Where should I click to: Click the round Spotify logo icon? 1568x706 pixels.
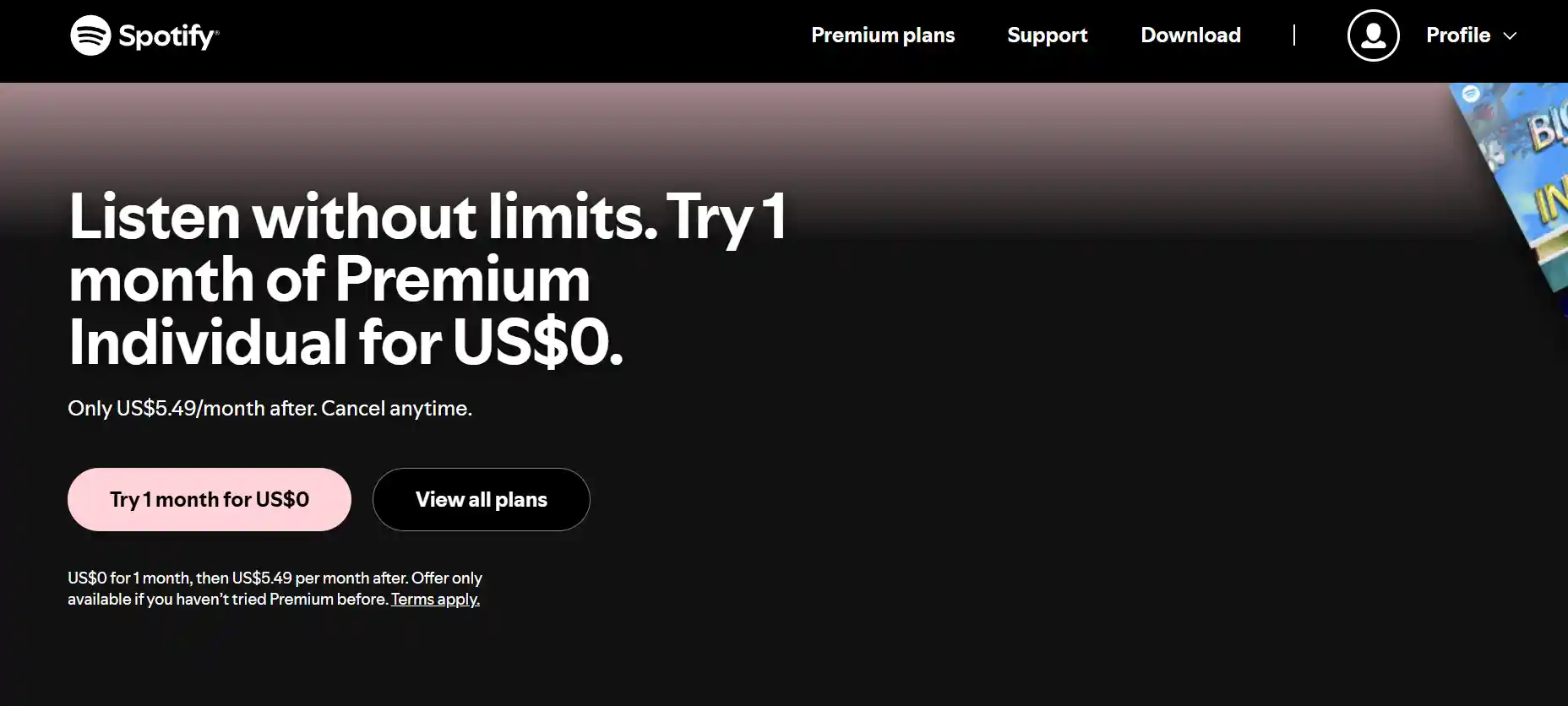click(90, 35)
